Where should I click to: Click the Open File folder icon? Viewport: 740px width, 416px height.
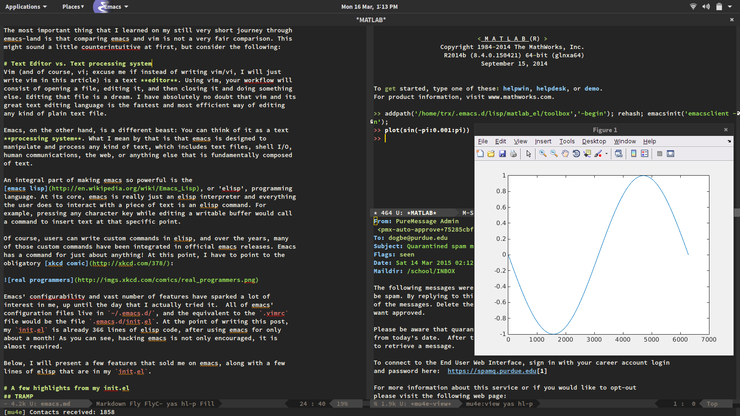491,154
